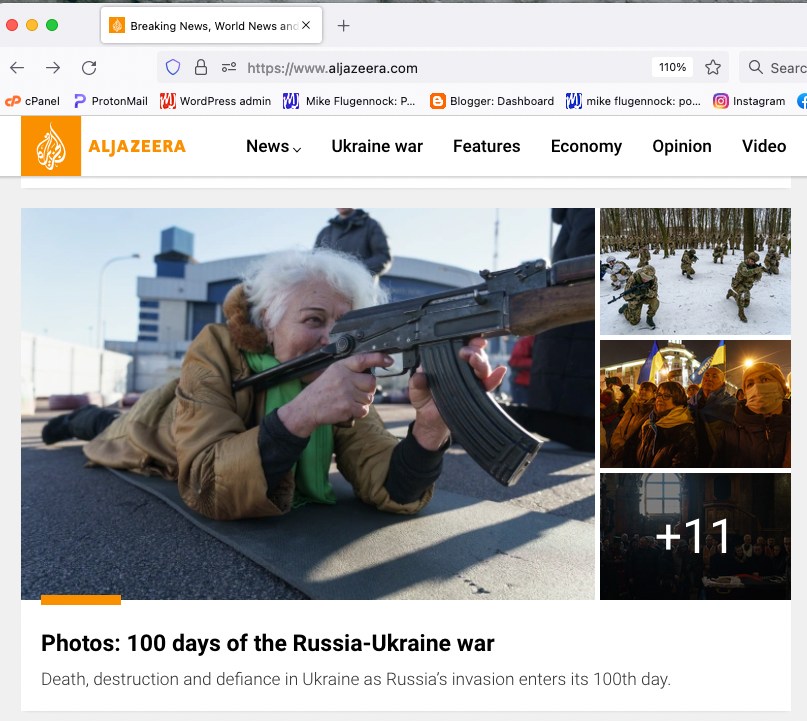Click the Al Jazeera orange logo

point(51,146)
